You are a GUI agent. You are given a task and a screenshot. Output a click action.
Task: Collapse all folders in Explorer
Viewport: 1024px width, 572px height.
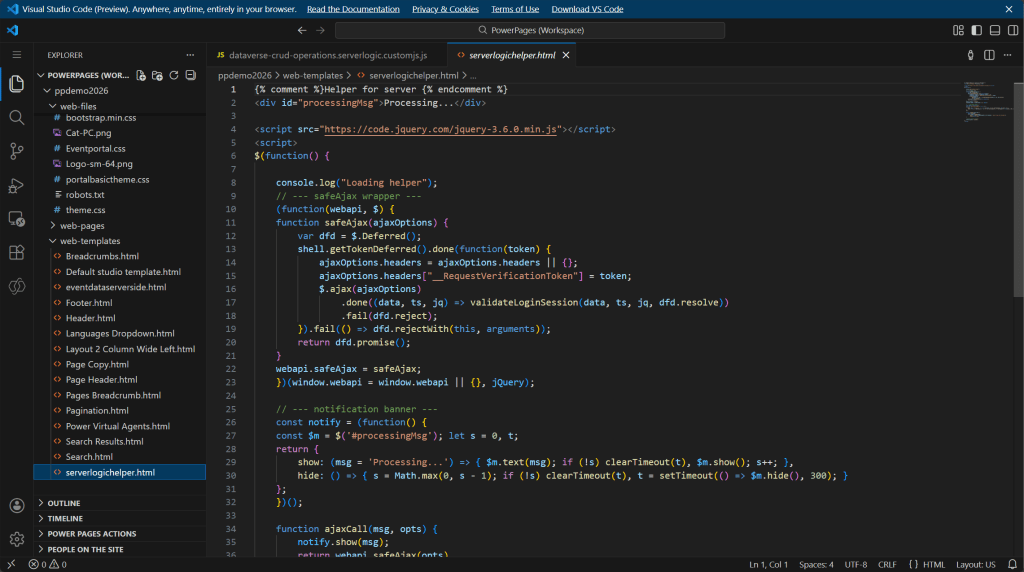[190, 75]
